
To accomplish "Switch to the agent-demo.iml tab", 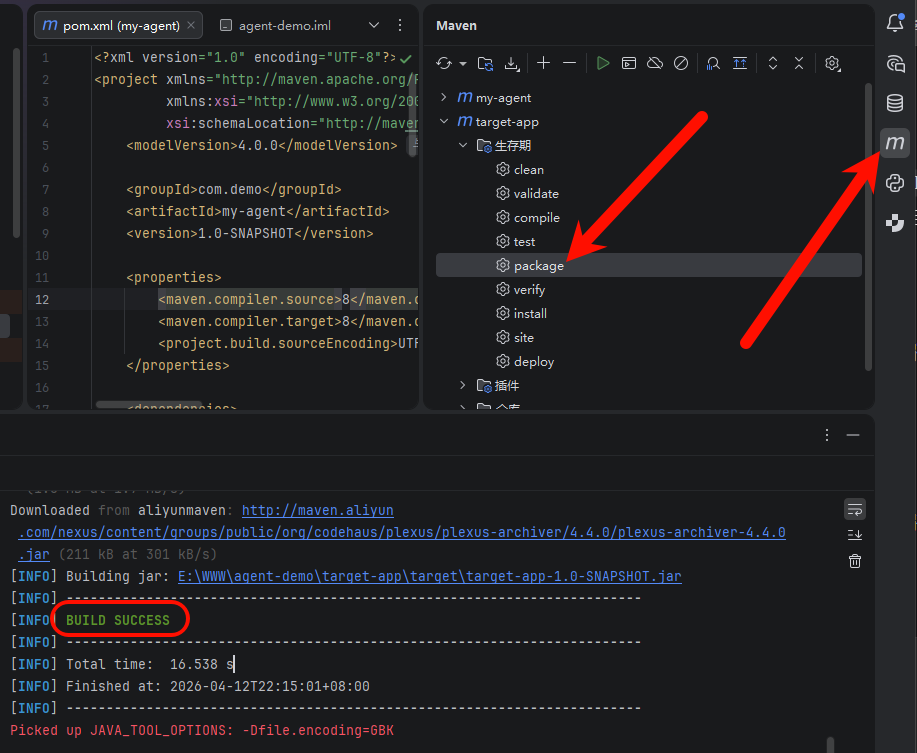I will (x=275, y=26).
